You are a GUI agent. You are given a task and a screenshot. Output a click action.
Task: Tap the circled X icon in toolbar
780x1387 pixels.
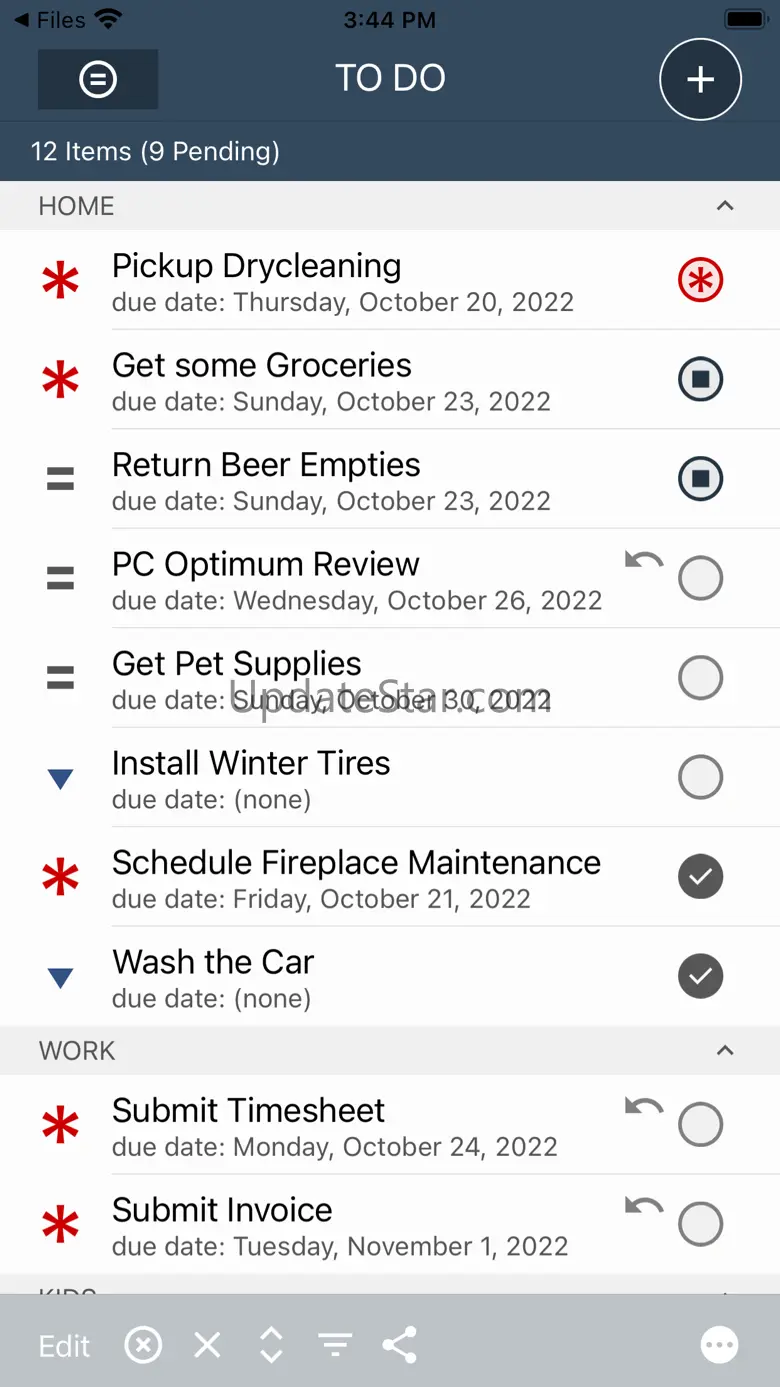click(143, 1346)
